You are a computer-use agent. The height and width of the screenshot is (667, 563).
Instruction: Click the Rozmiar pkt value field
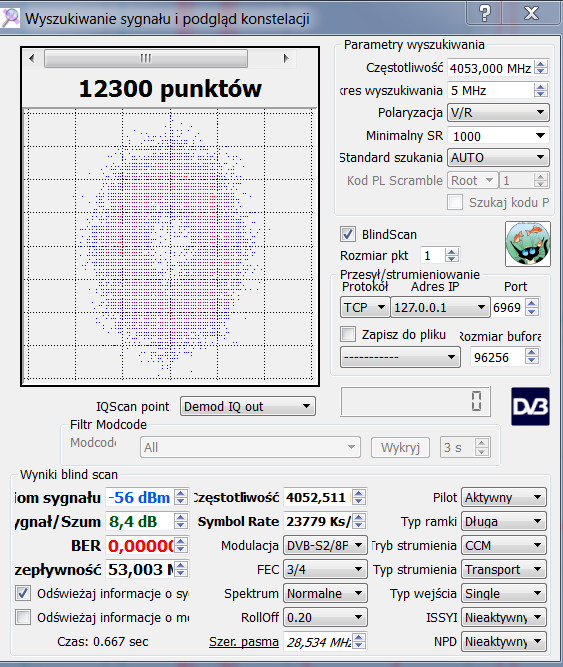click(x=432, y=255)
